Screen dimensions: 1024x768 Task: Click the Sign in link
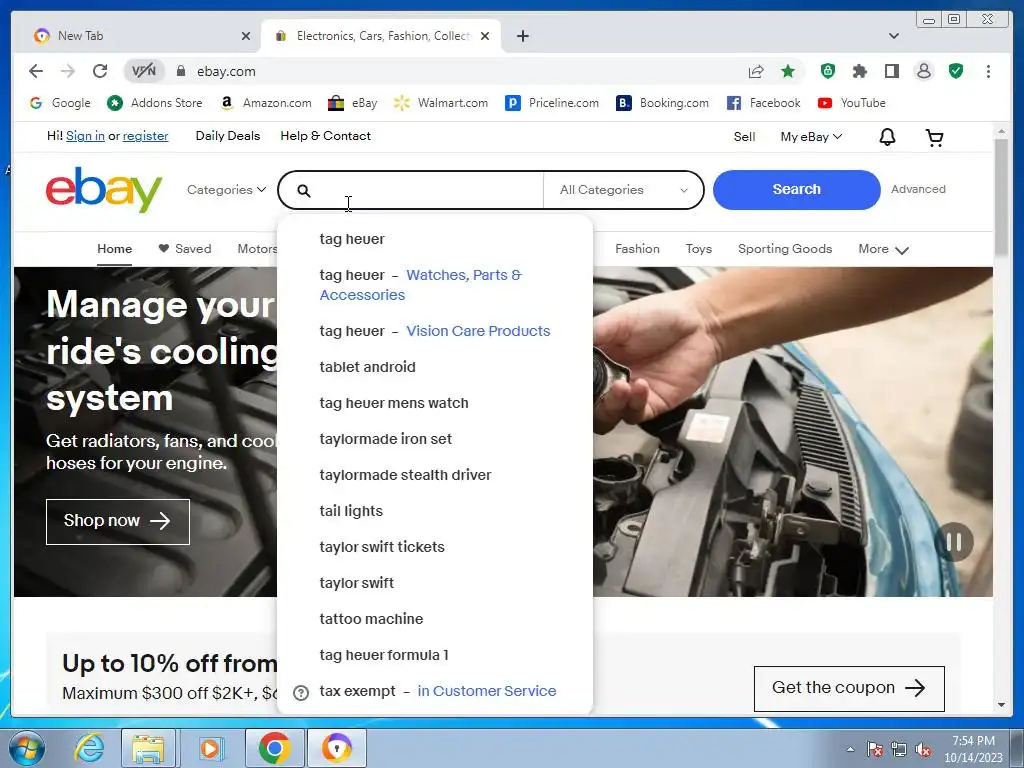[x=85, y=136]
